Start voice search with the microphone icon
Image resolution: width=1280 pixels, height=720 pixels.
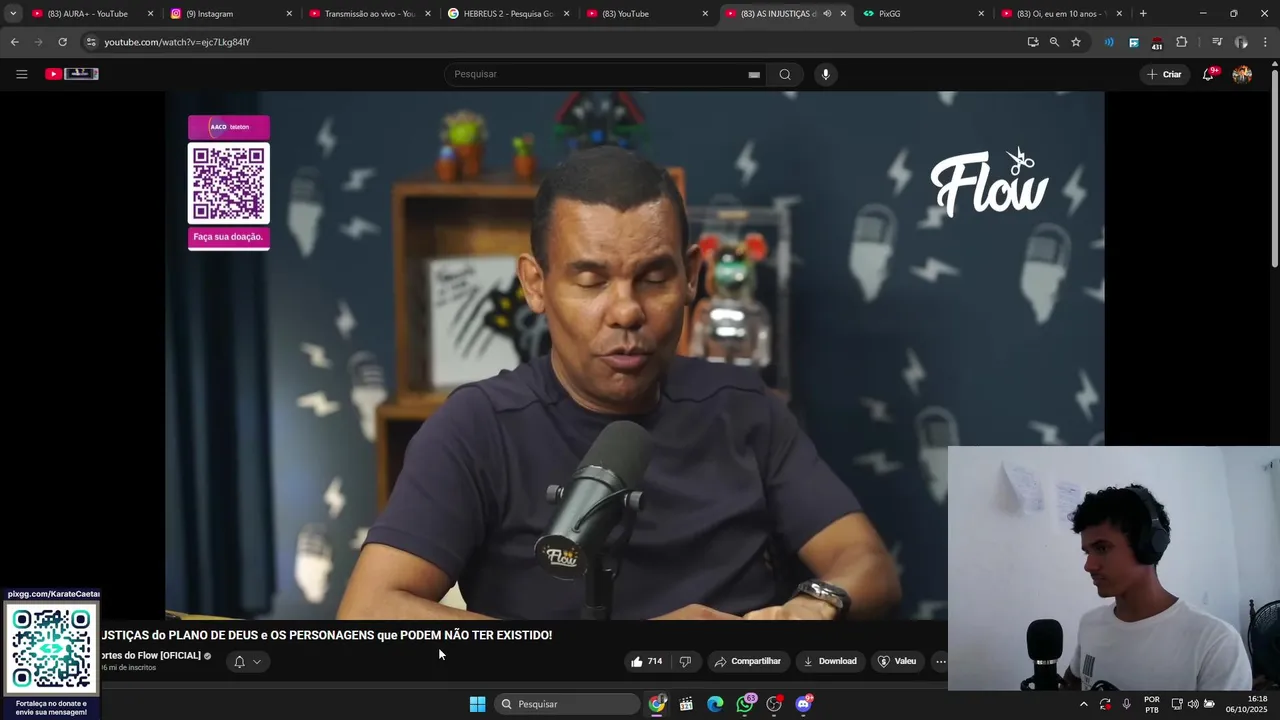click(x=825, y=74)
